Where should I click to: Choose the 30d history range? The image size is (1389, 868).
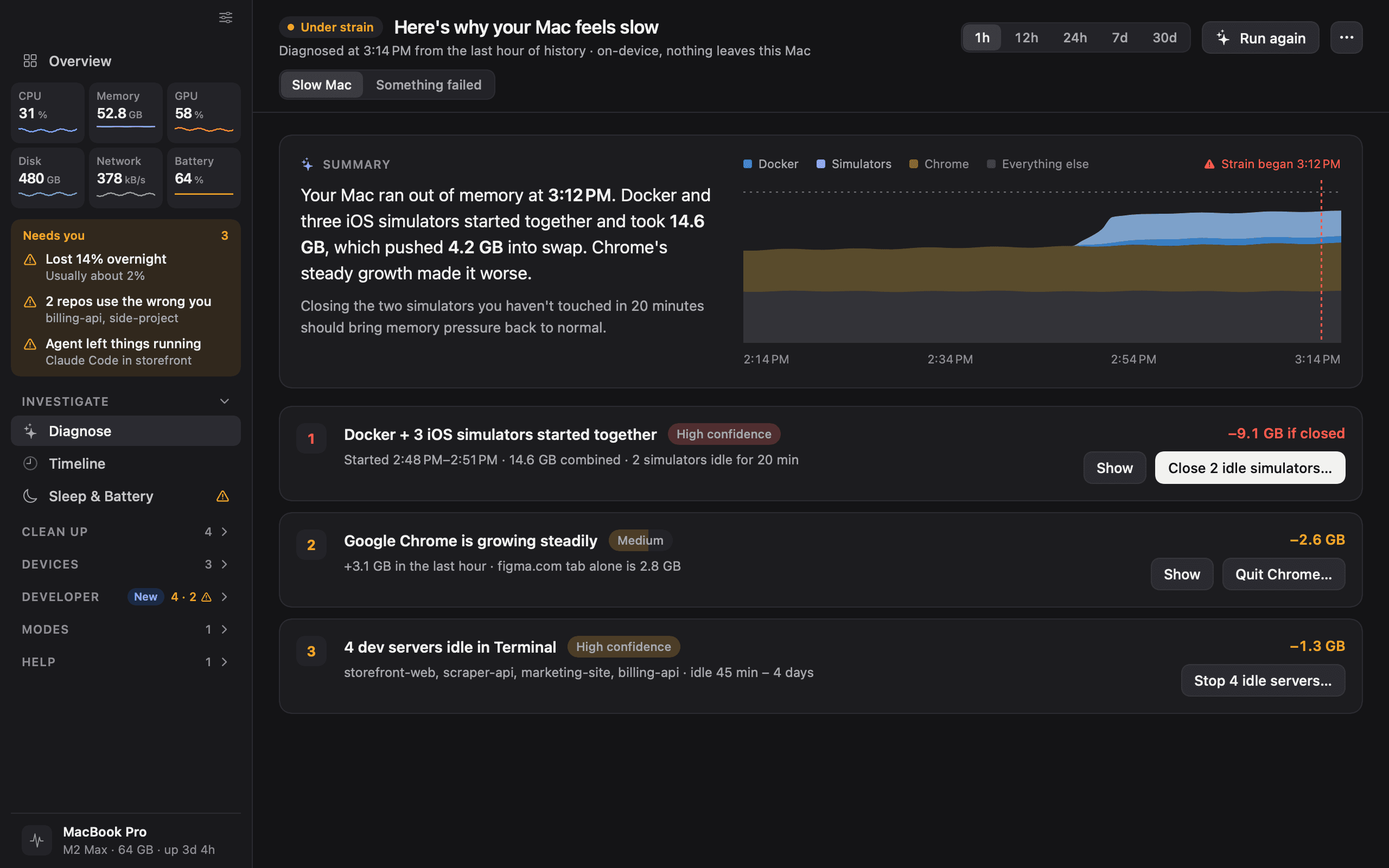click(1164, 38)
